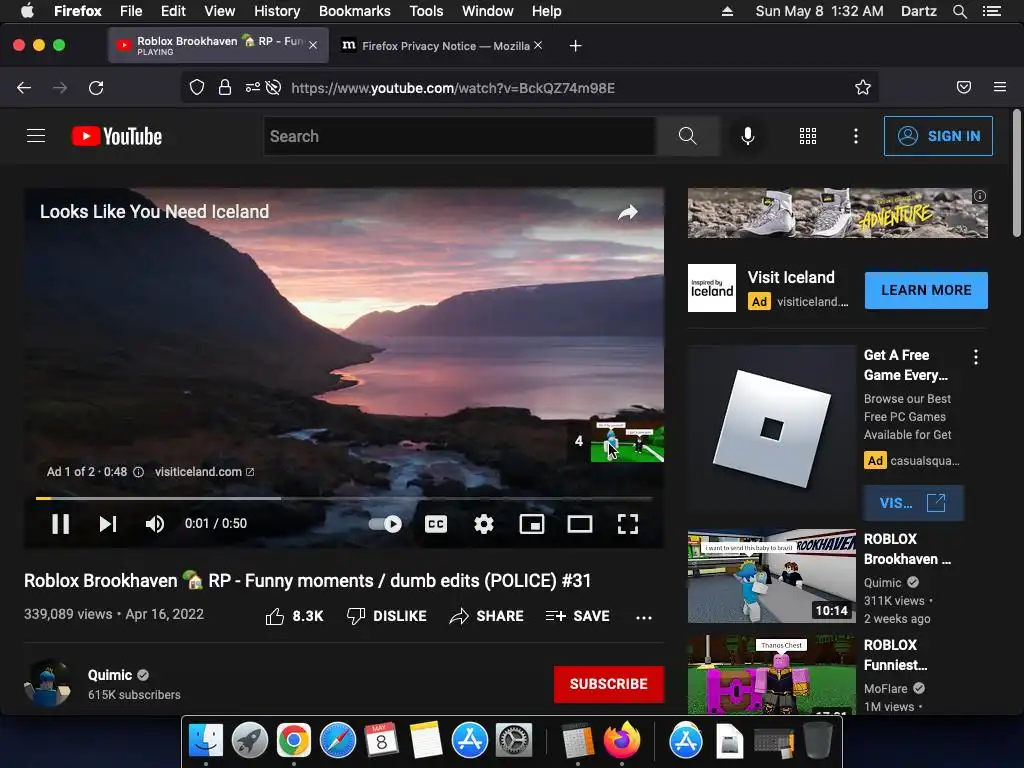Subscribe to the Quimic channel

pos(609,684)
